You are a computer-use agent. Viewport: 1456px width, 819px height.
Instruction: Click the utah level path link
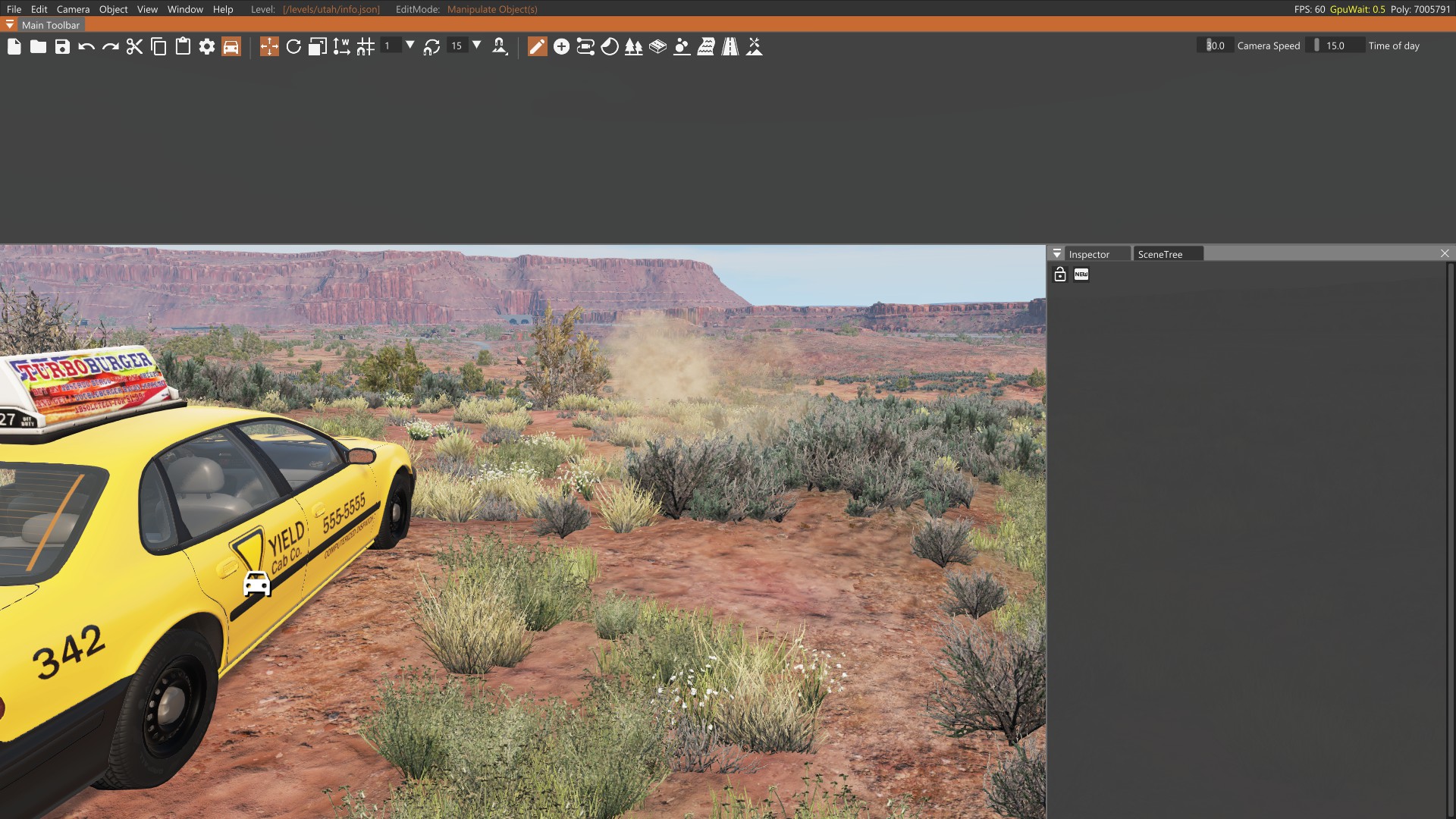pos(331,9)
